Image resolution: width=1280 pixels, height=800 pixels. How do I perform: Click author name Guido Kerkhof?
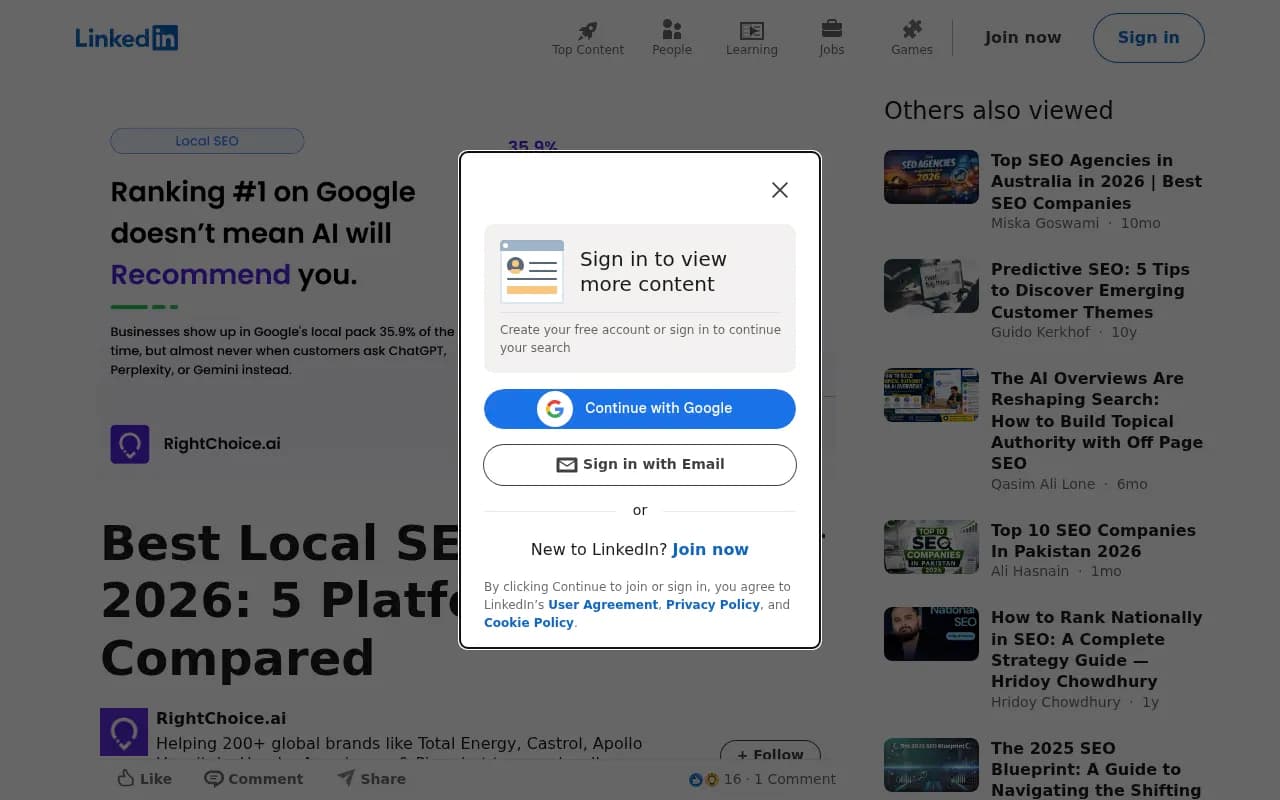click(1040, 332)
